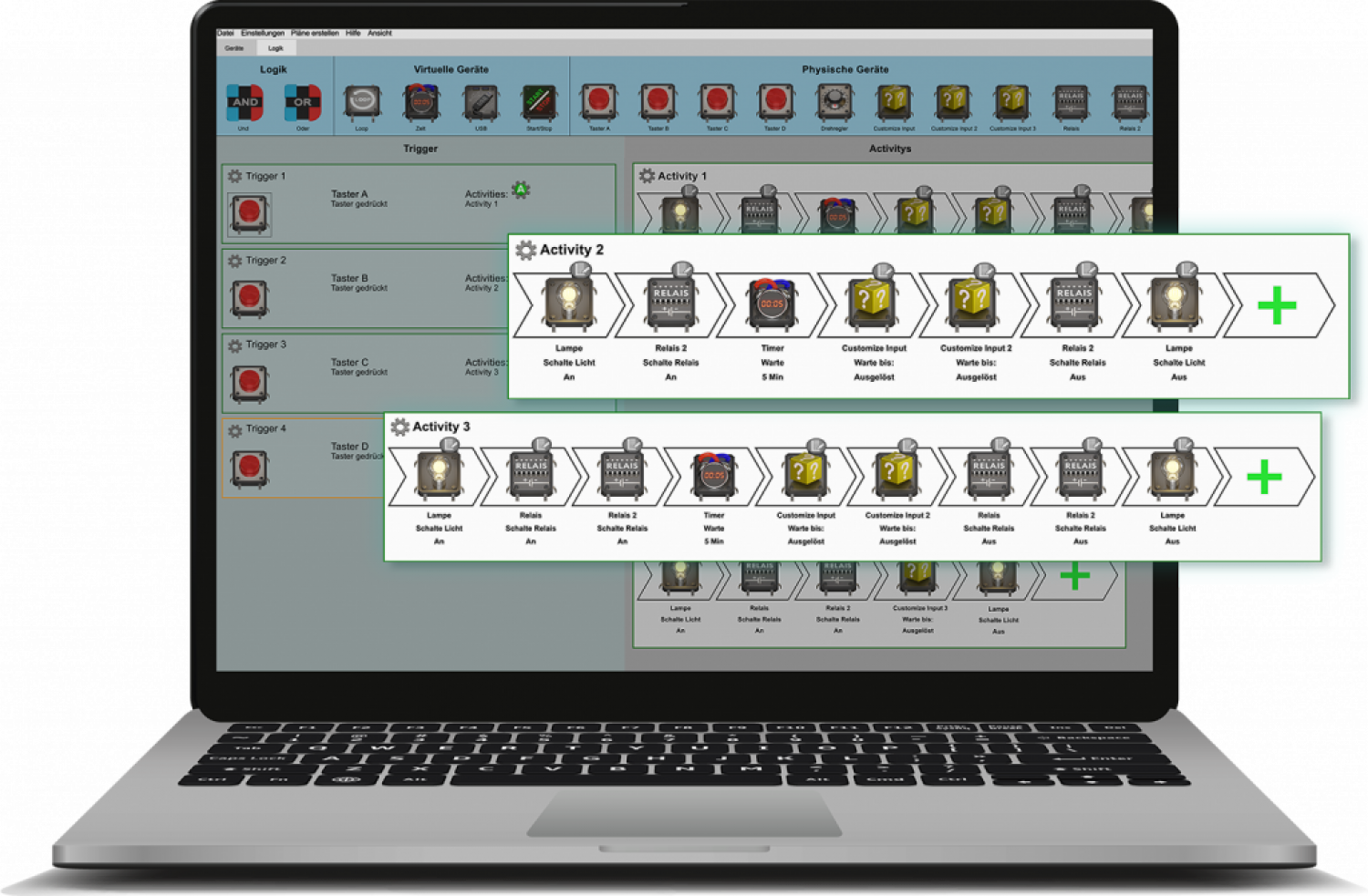The height and width of the screenshot is (896, 1368).
Task: Select the Taster A physical device
Action: click(x=598, y=102)
